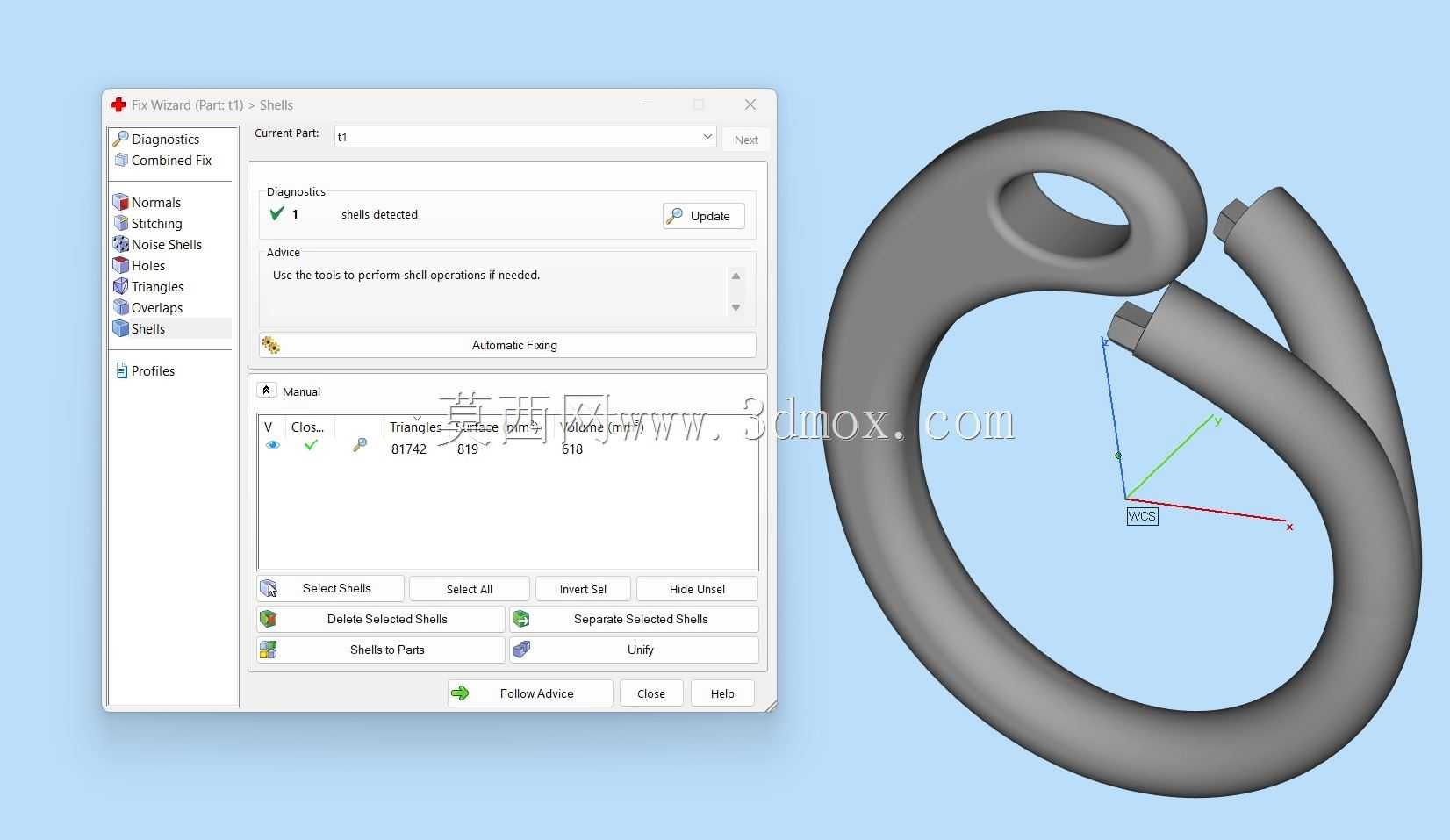Separate Selected Shells
The image size is (1450, 840).
pos(634,620)
